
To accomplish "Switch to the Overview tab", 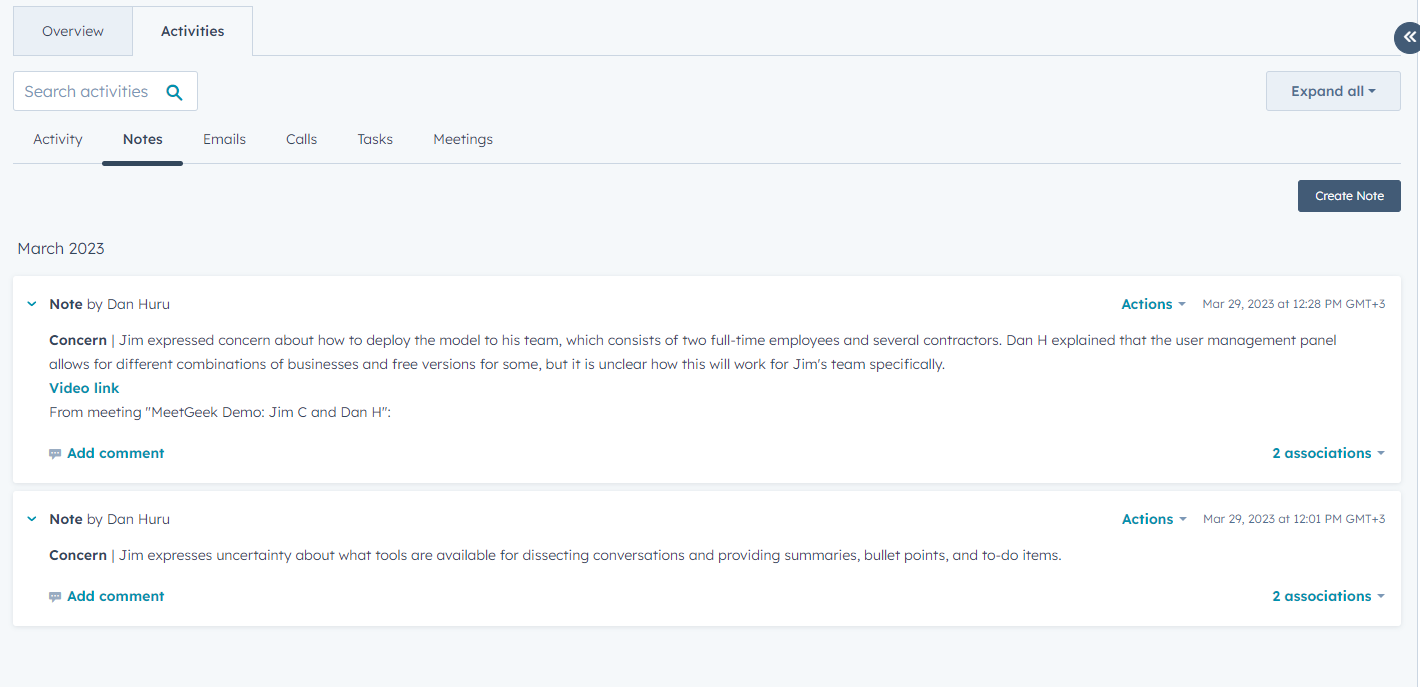I will (72, 31).
